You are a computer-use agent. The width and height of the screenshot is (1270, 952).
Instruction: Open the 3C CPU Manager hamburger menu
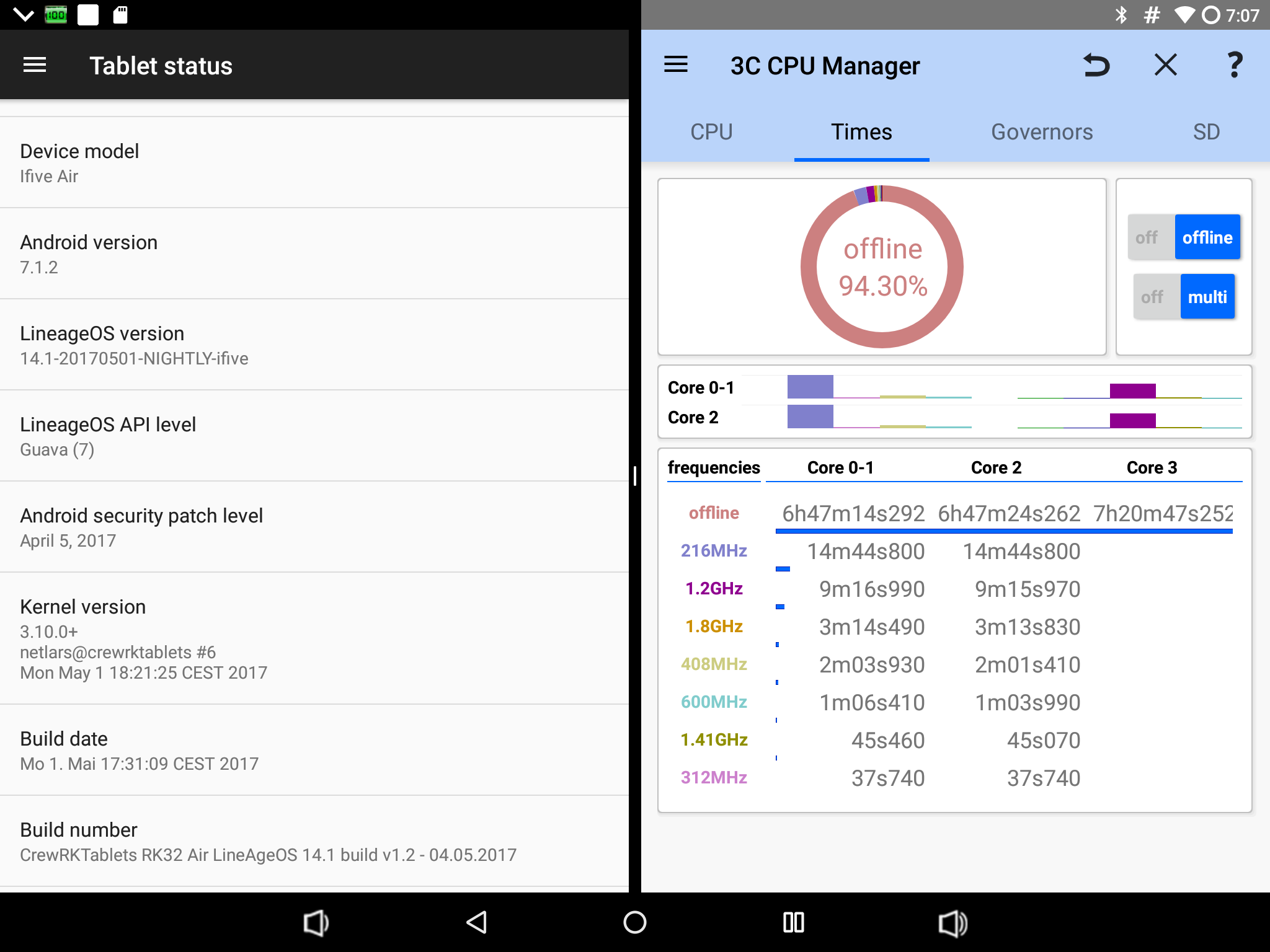[x=676, y=65]
